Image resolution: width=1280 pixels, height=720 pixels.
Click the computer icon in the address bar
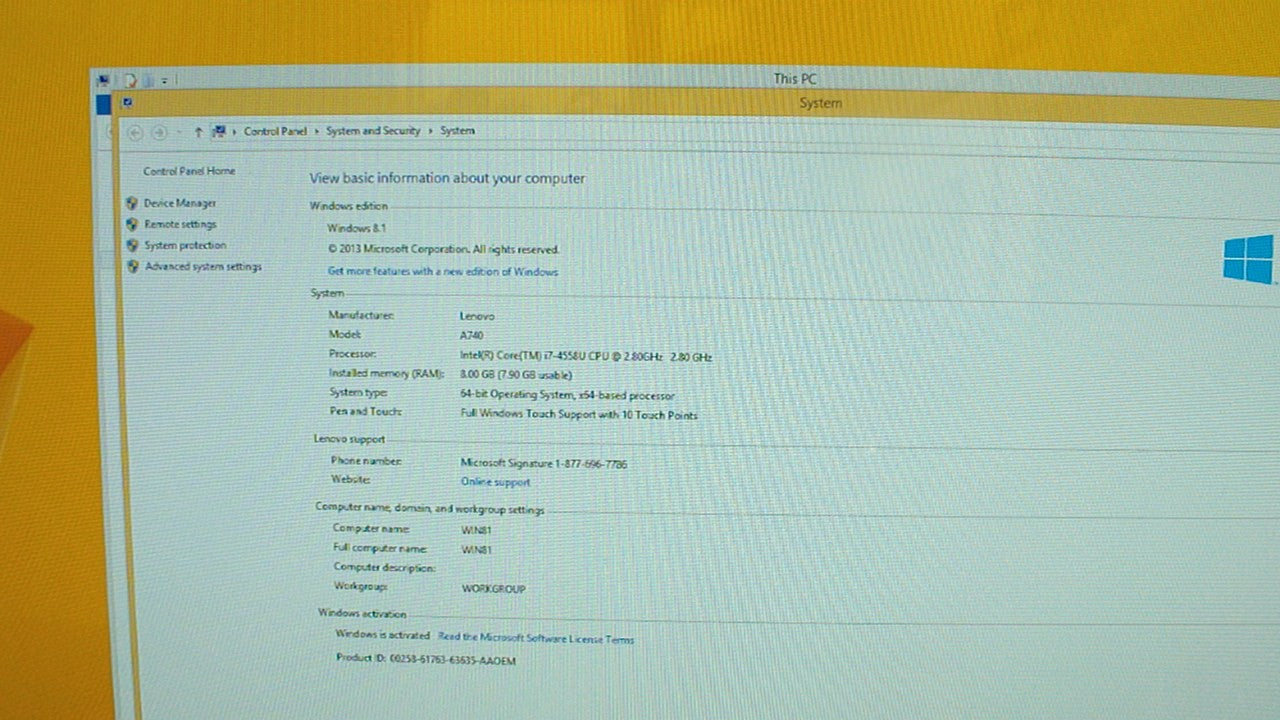click(x=219, y=131)
